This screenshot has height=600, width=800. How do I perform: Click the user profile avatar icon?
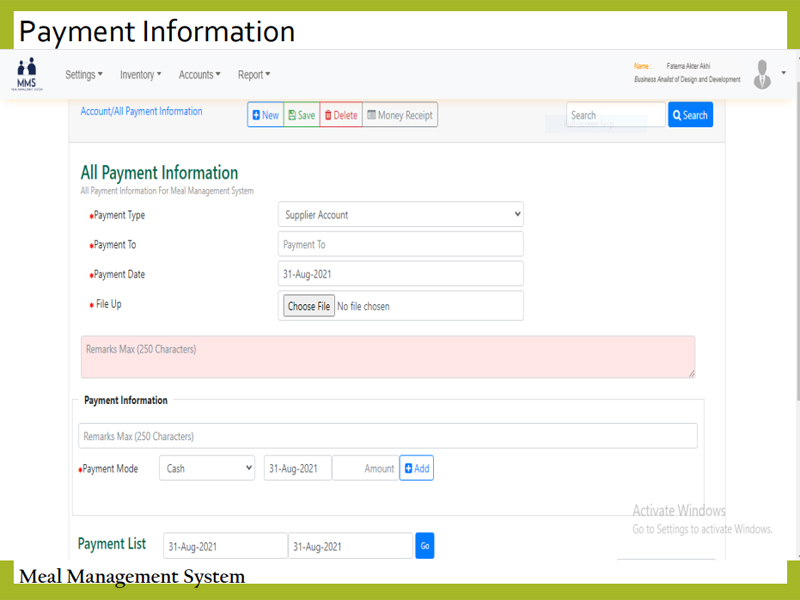(x=762, y=74)
